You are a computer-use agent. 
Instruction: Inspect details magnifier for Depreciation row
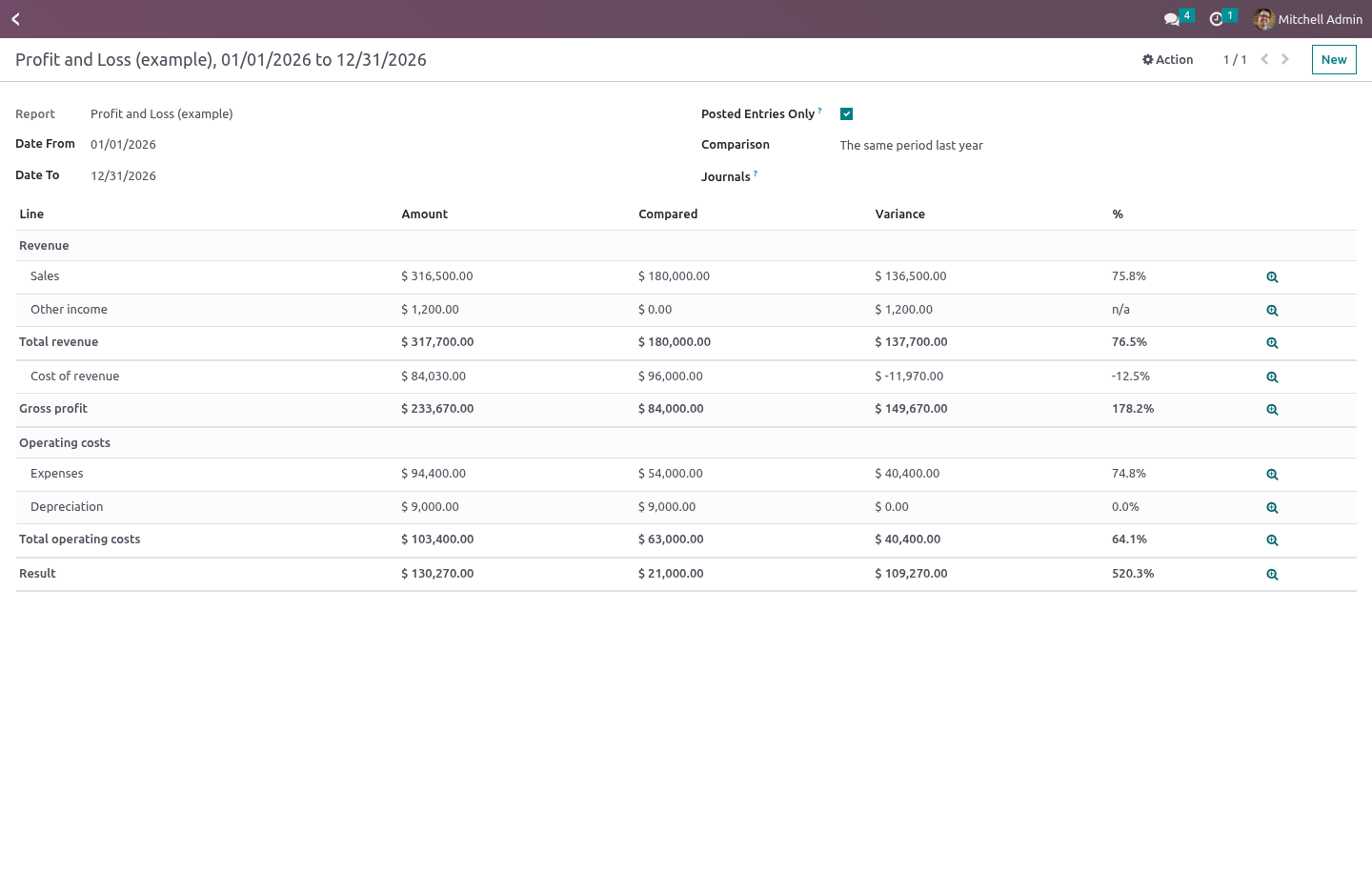tap(1272, 508)
